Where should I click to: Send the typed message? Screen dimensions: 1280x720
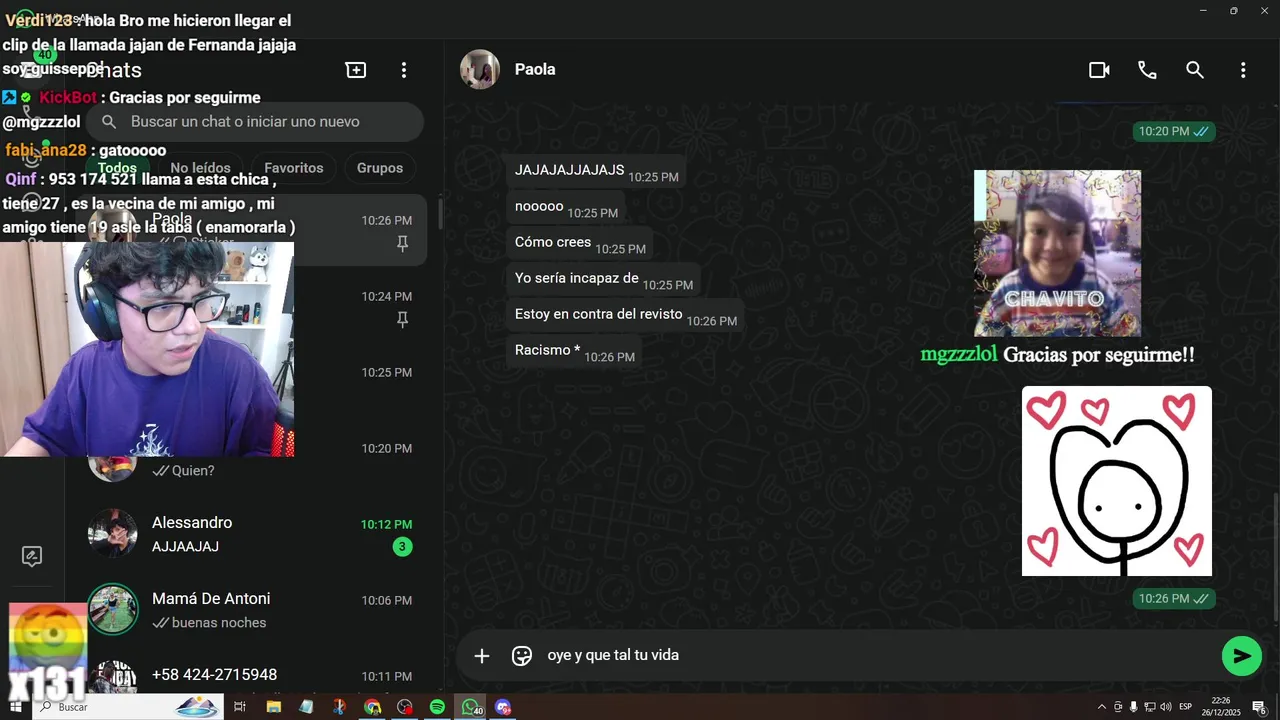[1242, 656]
